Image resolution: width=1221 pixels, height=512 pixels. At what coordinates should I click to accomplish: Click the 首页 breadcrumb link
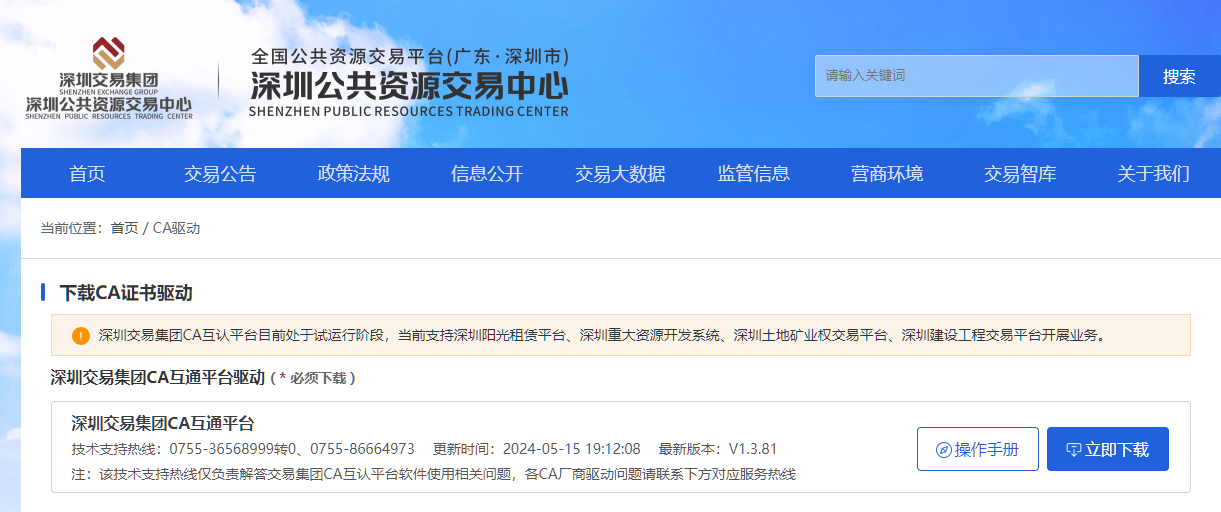pos(124,228)
